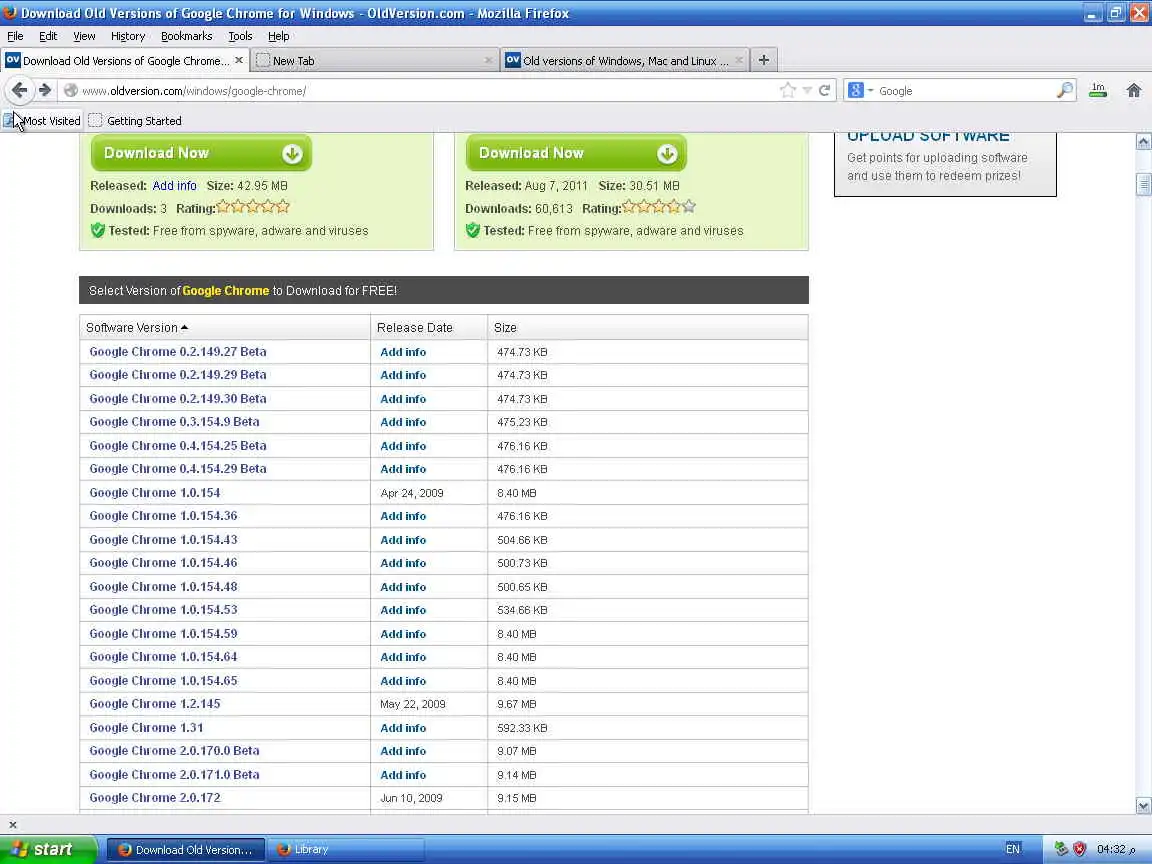
Task: Click the site identity globe icon
Action: point(71,90)
